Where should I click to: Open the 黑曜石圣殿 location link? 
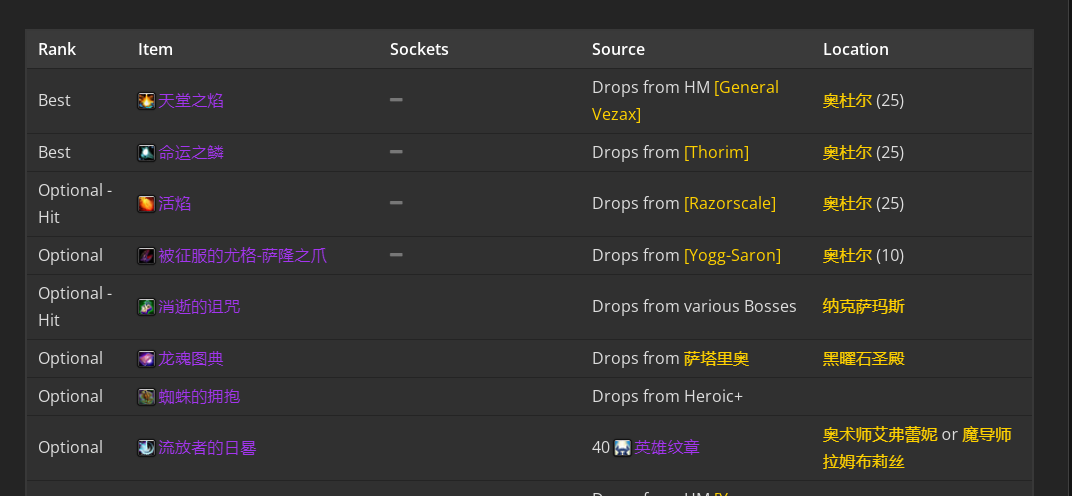click(x=863, y=358)
